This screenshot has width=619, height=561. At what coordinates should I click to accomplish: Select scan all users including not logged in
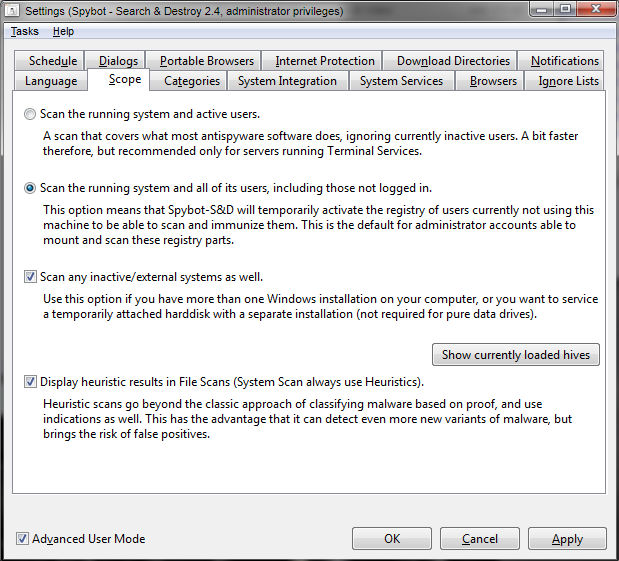point(30,188)
